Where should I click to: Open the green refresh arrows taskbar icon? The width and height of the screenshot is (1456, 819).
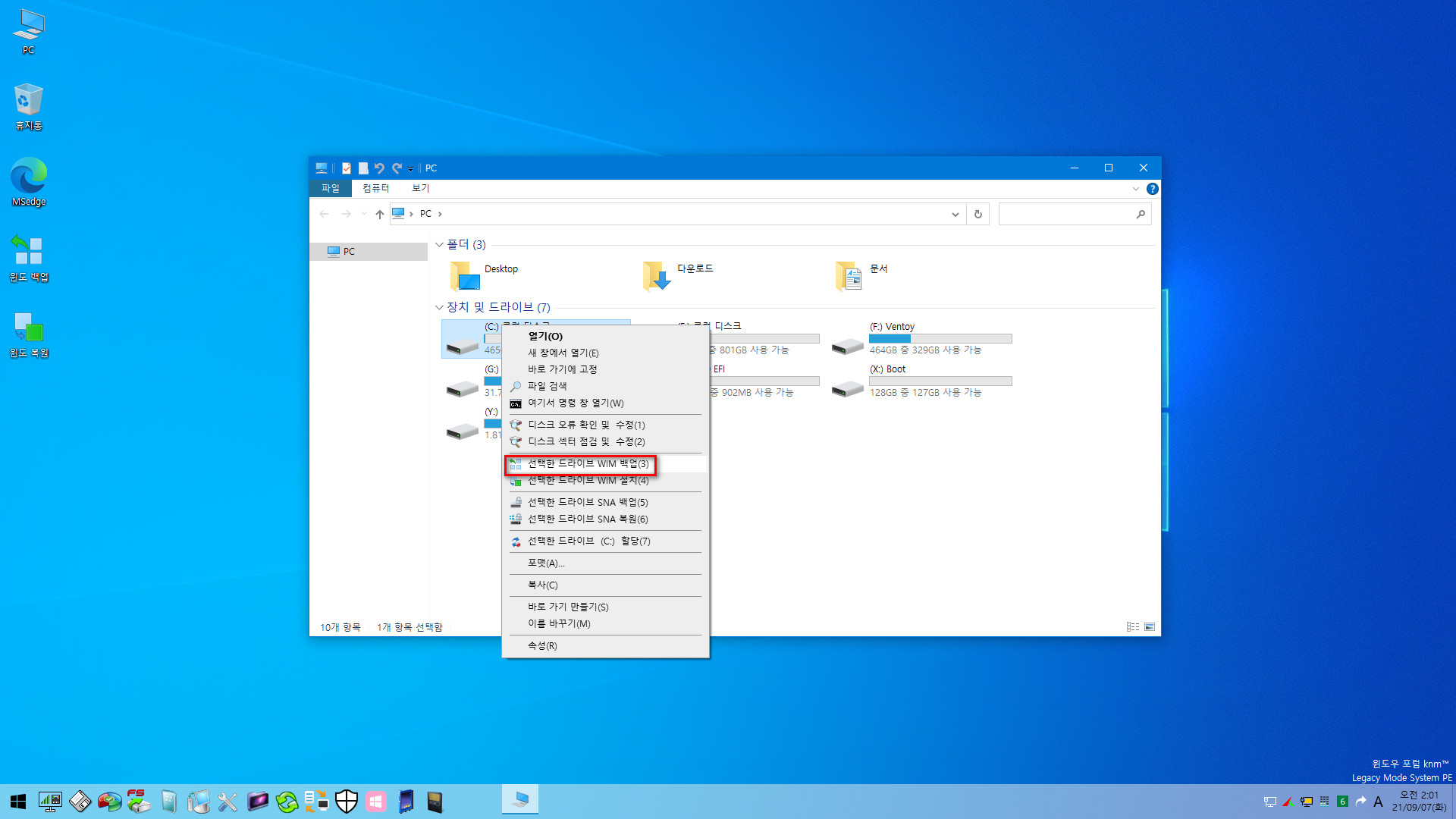coord(287,802)
